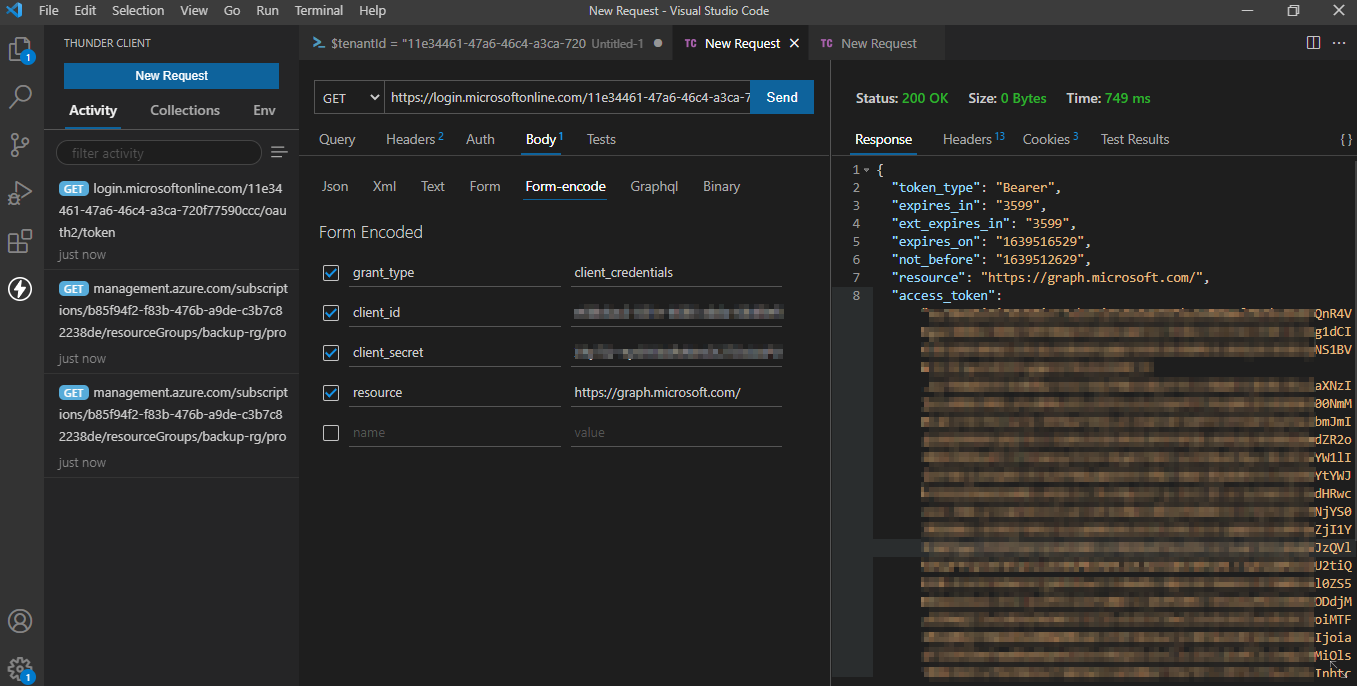Open the request Headers tab

414,139
